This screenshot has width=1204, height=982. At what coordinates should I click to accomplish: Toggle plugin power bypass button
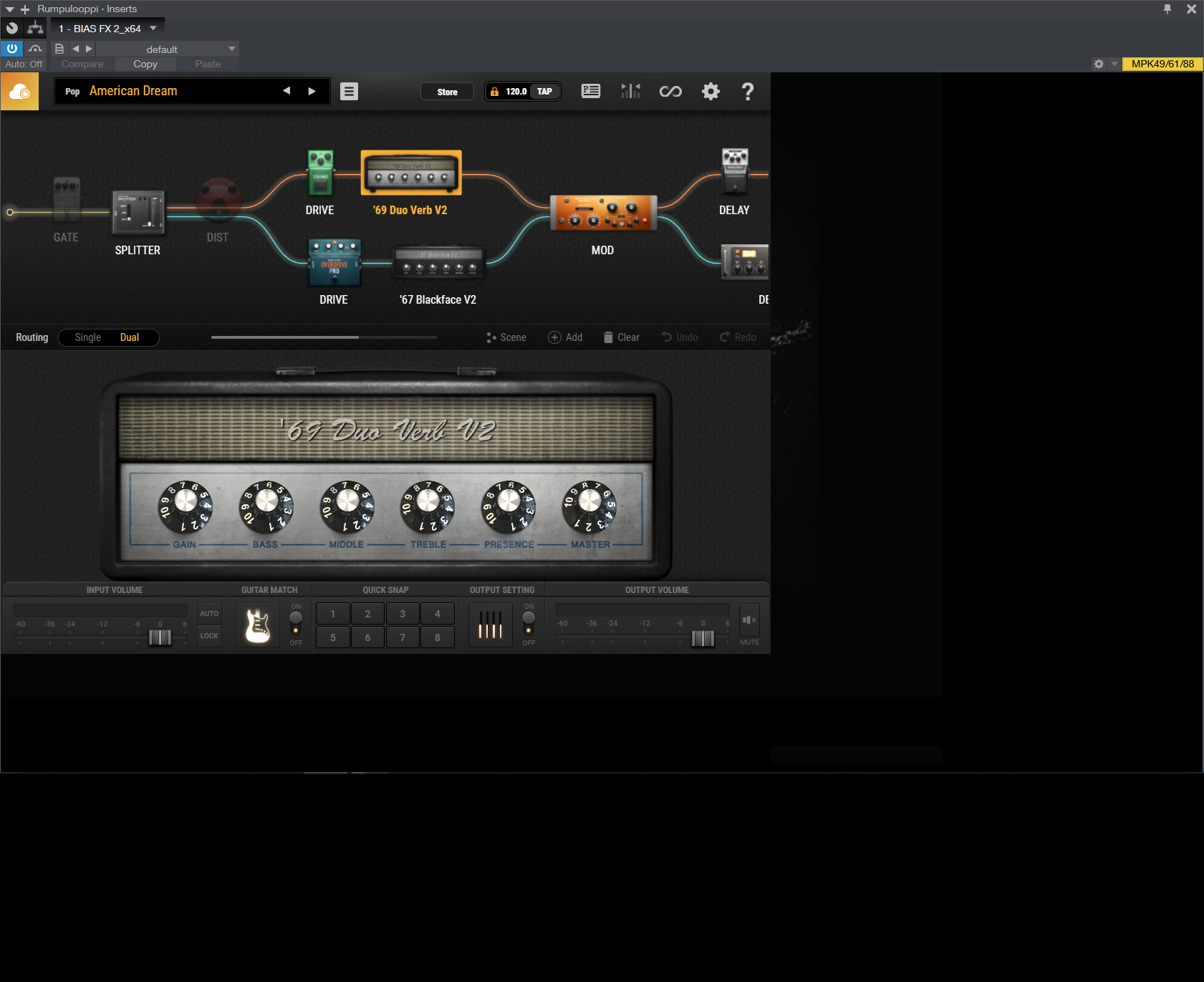(x=12, y=49)
